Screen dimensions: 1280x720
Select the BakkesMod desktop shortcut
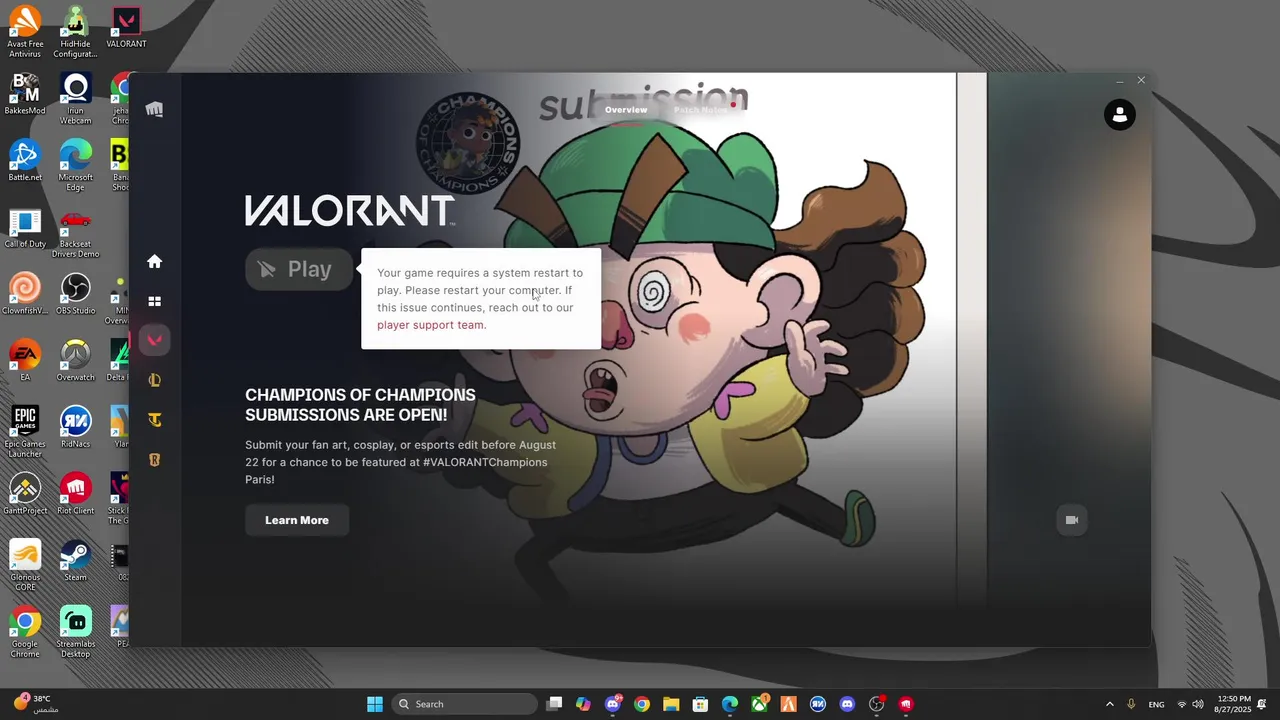click(25, 94)
